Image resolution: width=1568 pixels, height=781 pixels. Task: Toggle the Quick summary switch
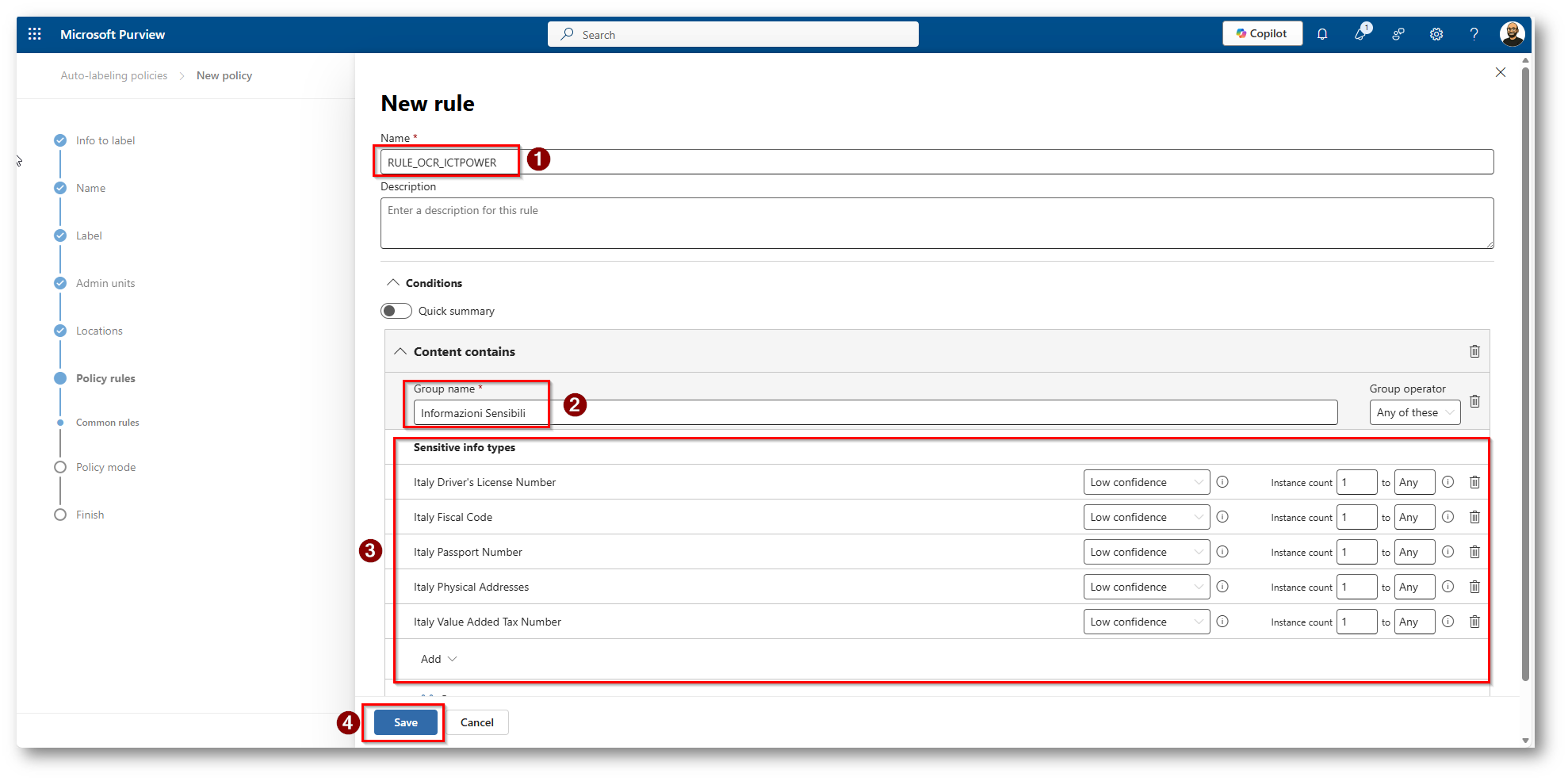coord(396,311)
